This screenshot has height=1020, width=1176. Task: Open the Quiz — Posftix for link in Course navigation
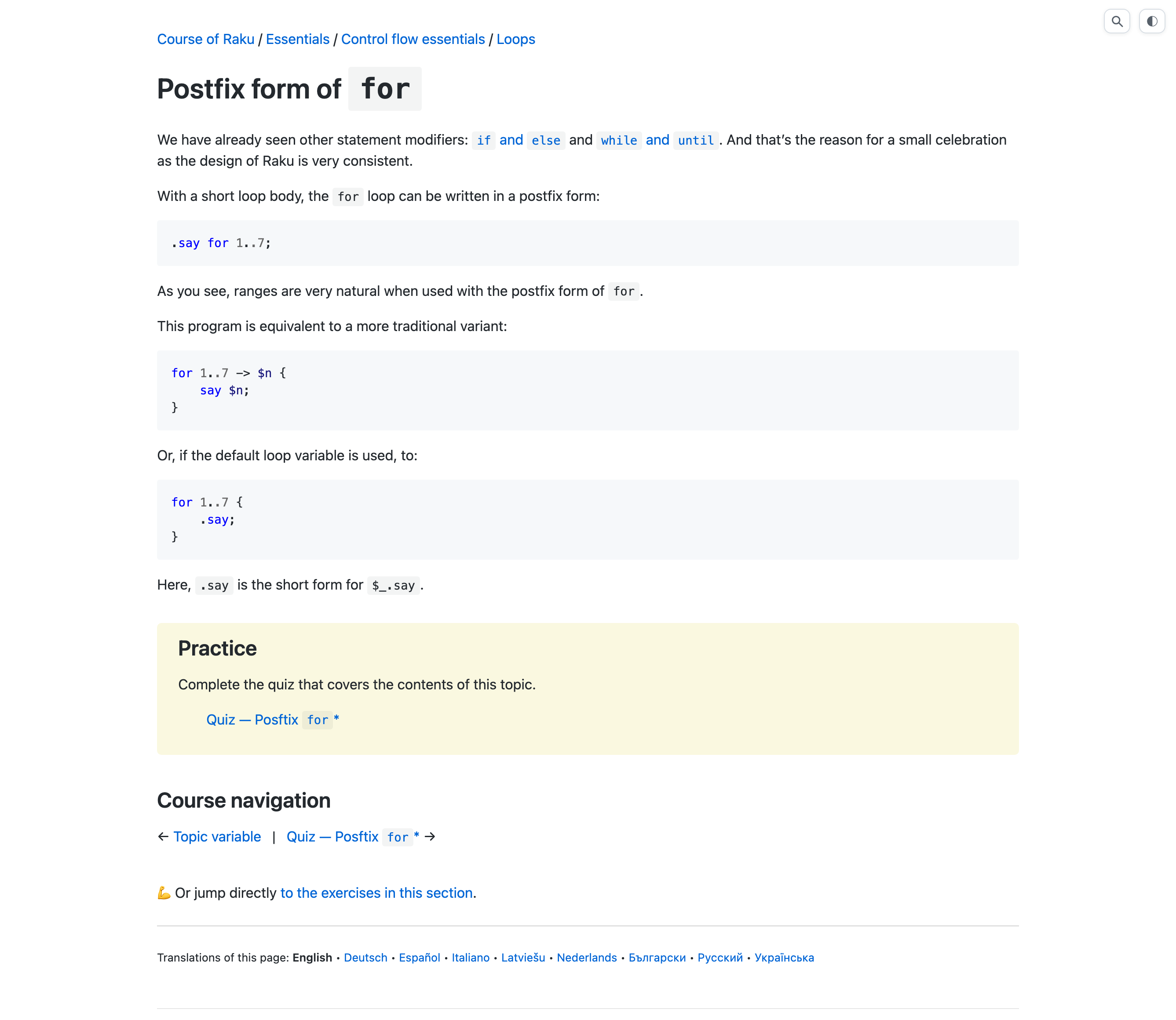point(353,837)
